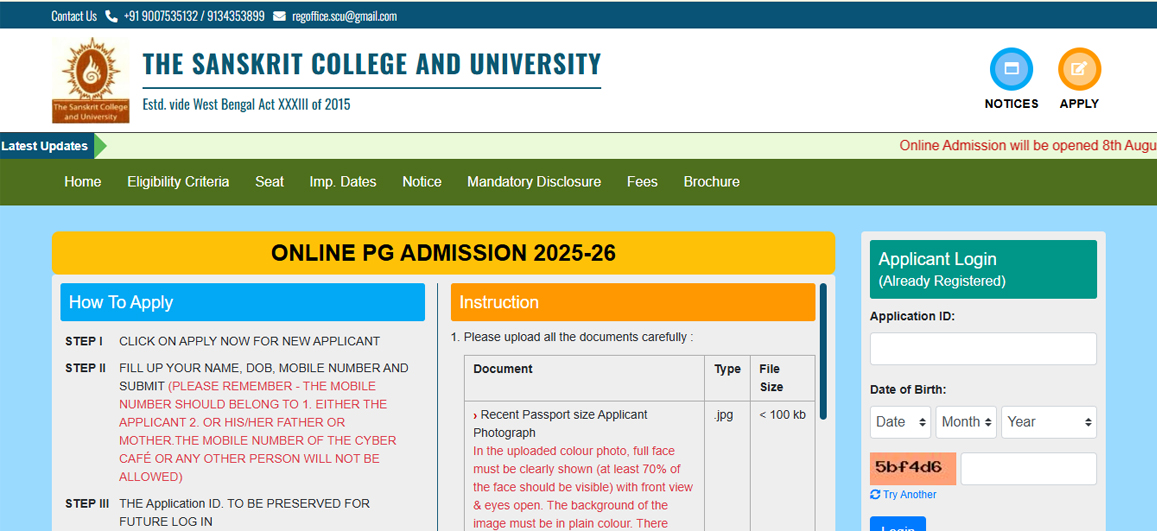Image resolution: width=1157 pixels, height=531 pixels.
Task: Click the phone number +91 9007535132
Action: point(160,16)
